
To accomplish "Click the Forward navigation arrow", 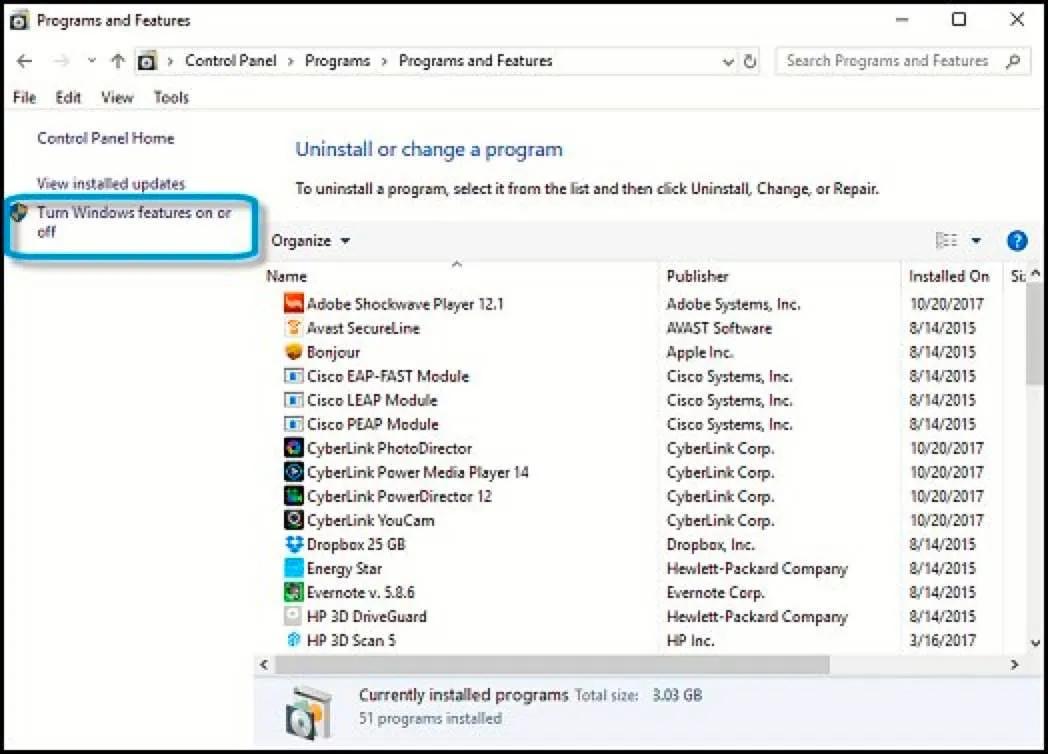I will point(61,61).
